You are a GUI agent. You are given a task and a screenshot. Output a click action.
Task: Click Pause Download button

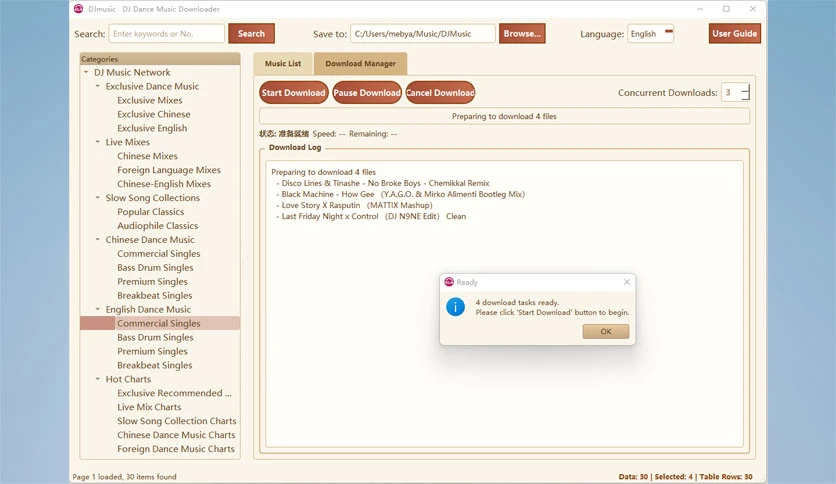pos(367,93)
